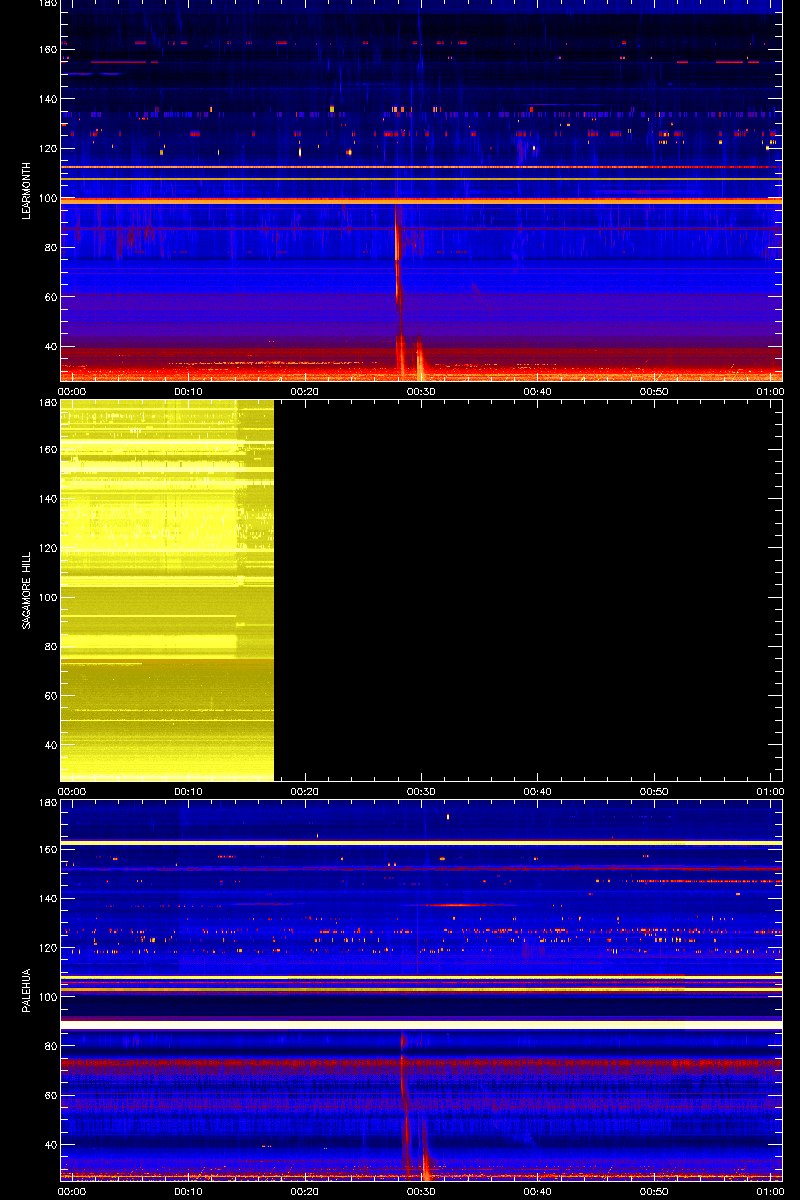Viewport: 800px width, 1200px height.
Task: Select the 40 frequency tick in Palehua panel
Action: 50,1145
